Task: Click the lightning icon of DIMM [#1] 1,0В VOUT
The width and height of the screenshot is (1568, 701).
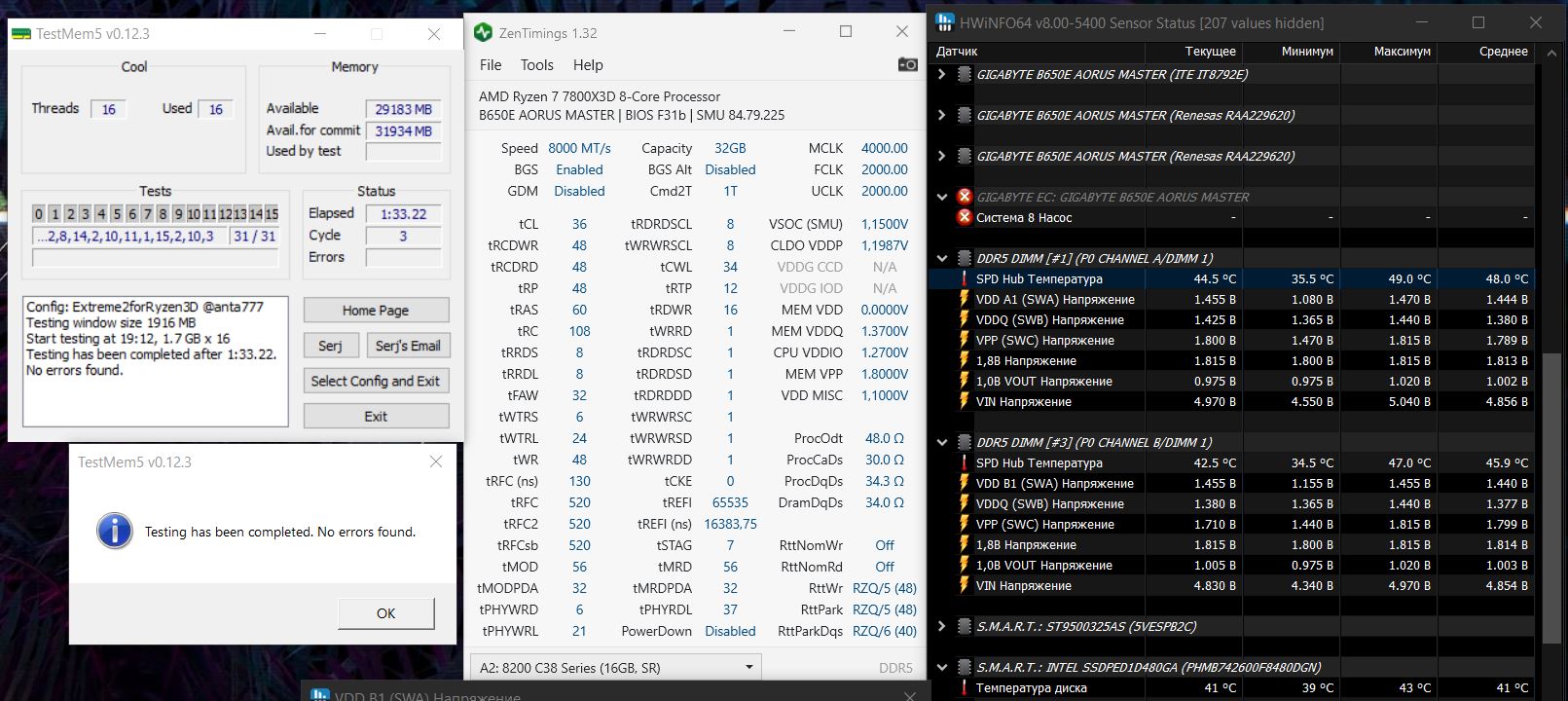Action: (x=965, y=381)
